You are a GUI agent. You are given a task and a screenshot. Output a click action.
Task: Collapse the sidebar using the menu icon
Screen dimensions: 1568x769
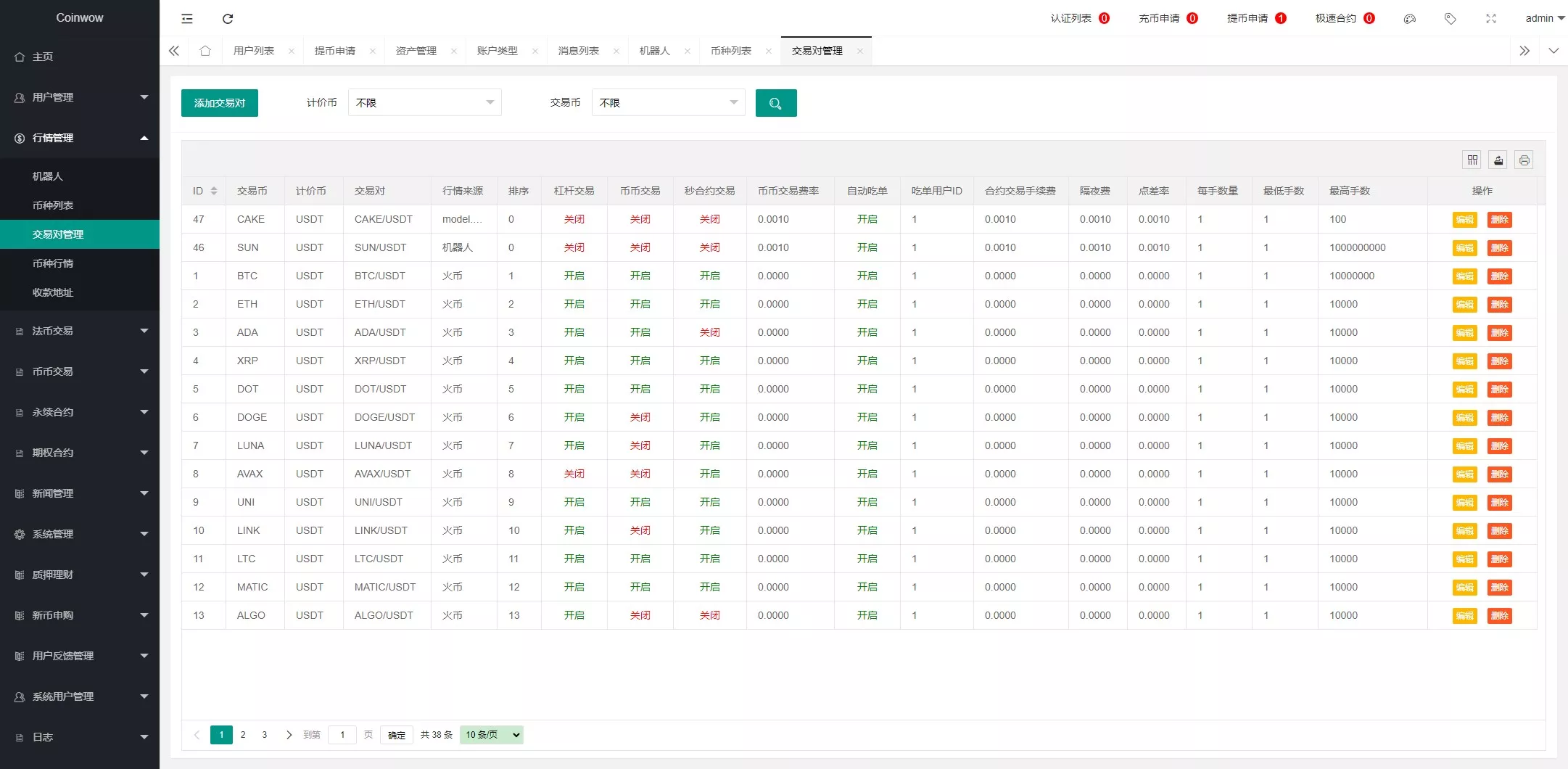tap(187, 19)
